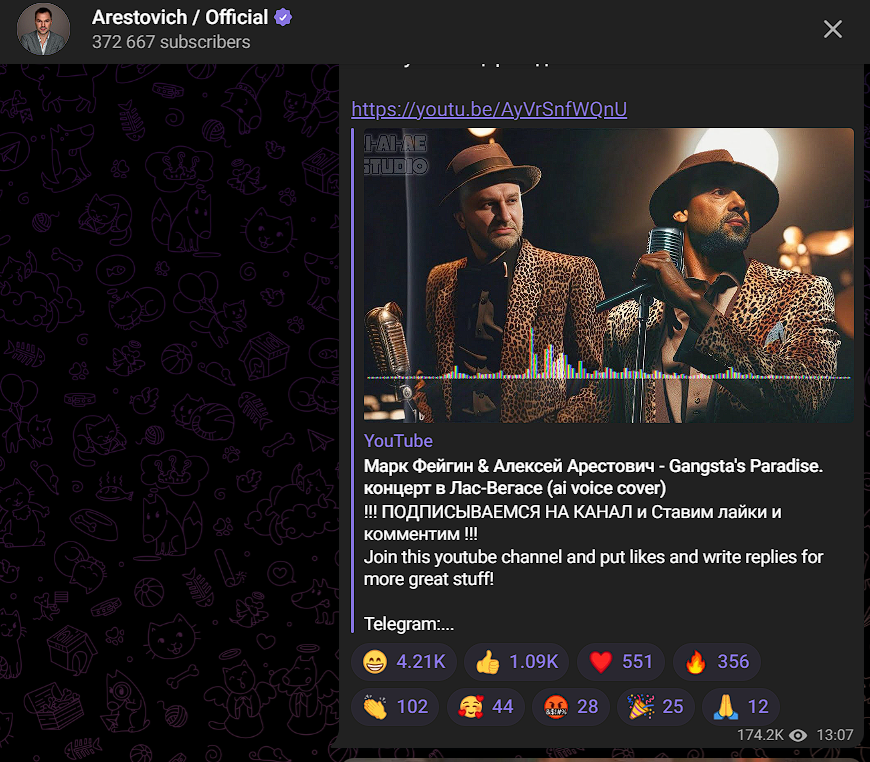
Task: Click the eye views icon beside 174.2K
Action: [x=798, y=735]
